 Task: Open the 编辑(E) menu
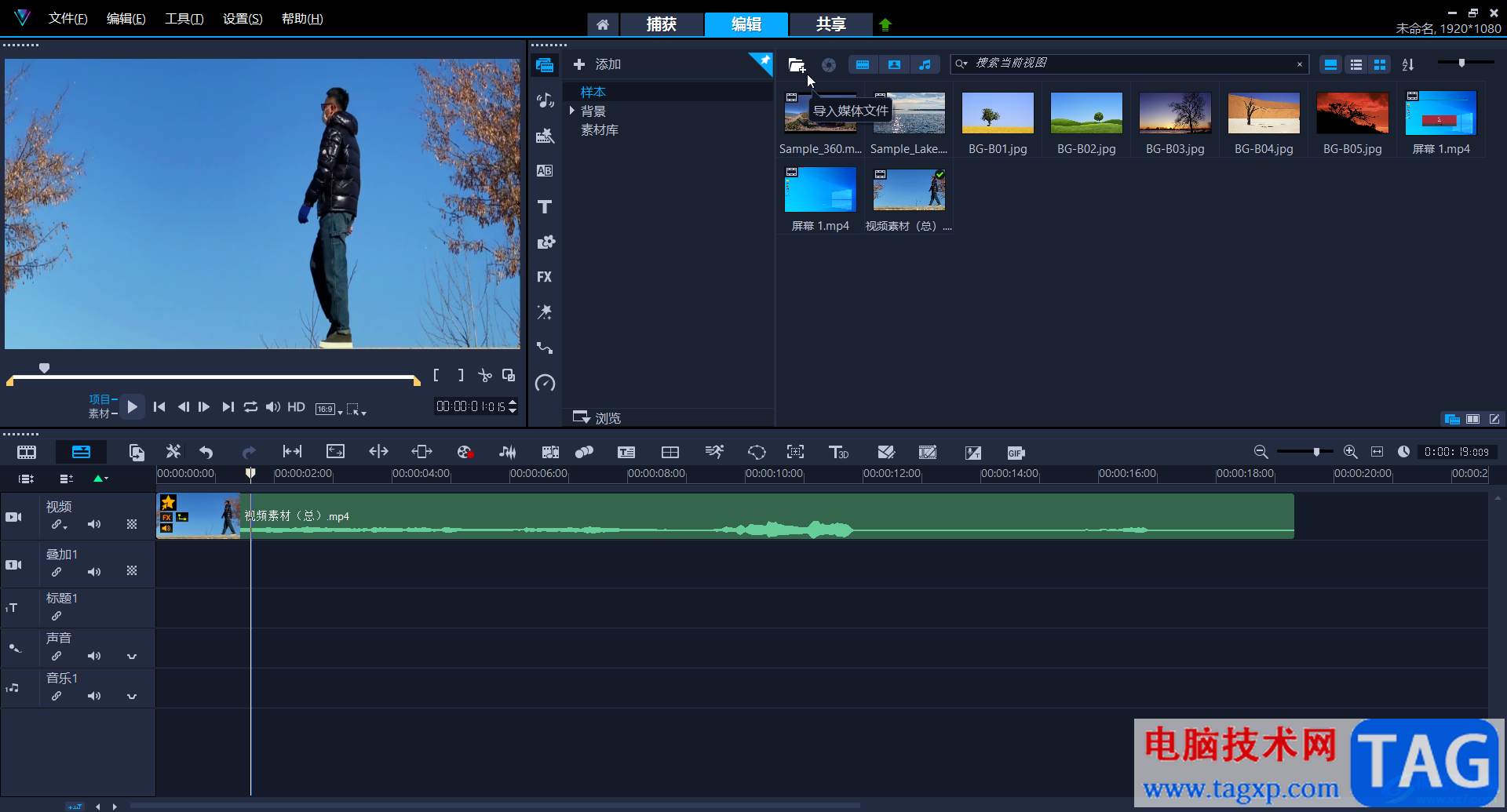pos(126,19)
